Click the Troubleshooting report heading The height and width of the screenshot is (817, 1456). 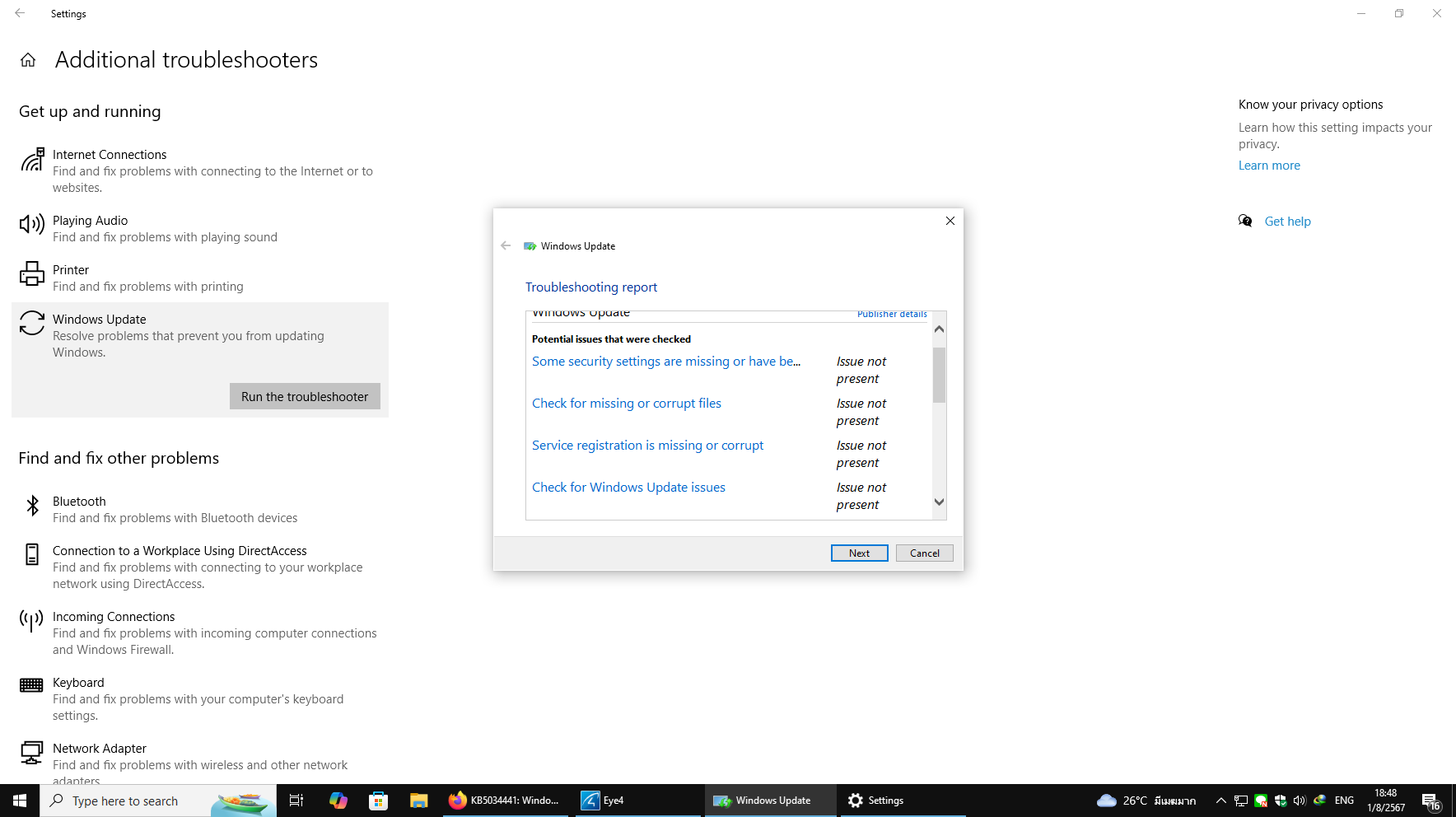point(591,287)
